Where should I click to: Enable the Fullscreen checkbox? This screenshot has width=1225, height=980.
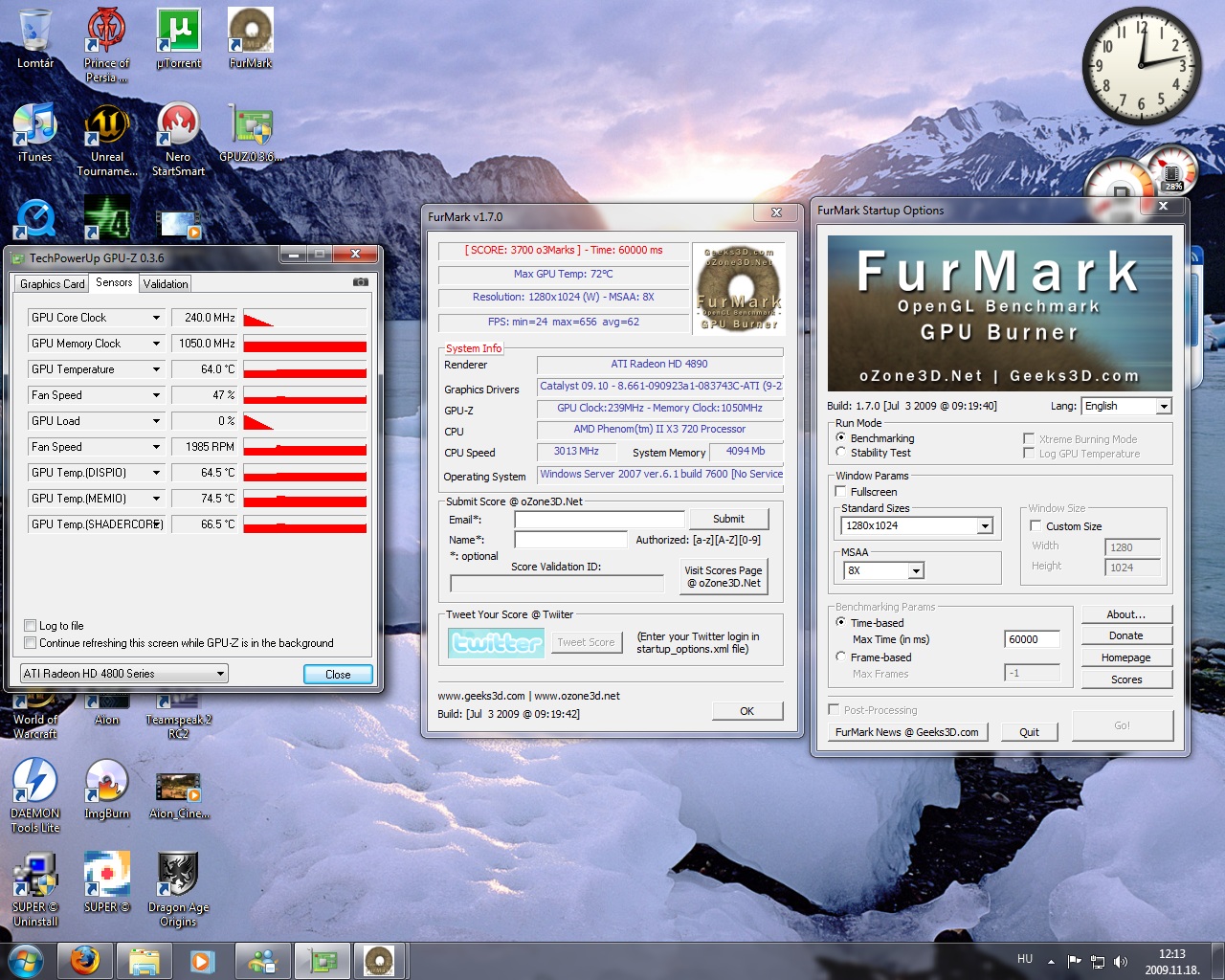(x=841, y=491)
